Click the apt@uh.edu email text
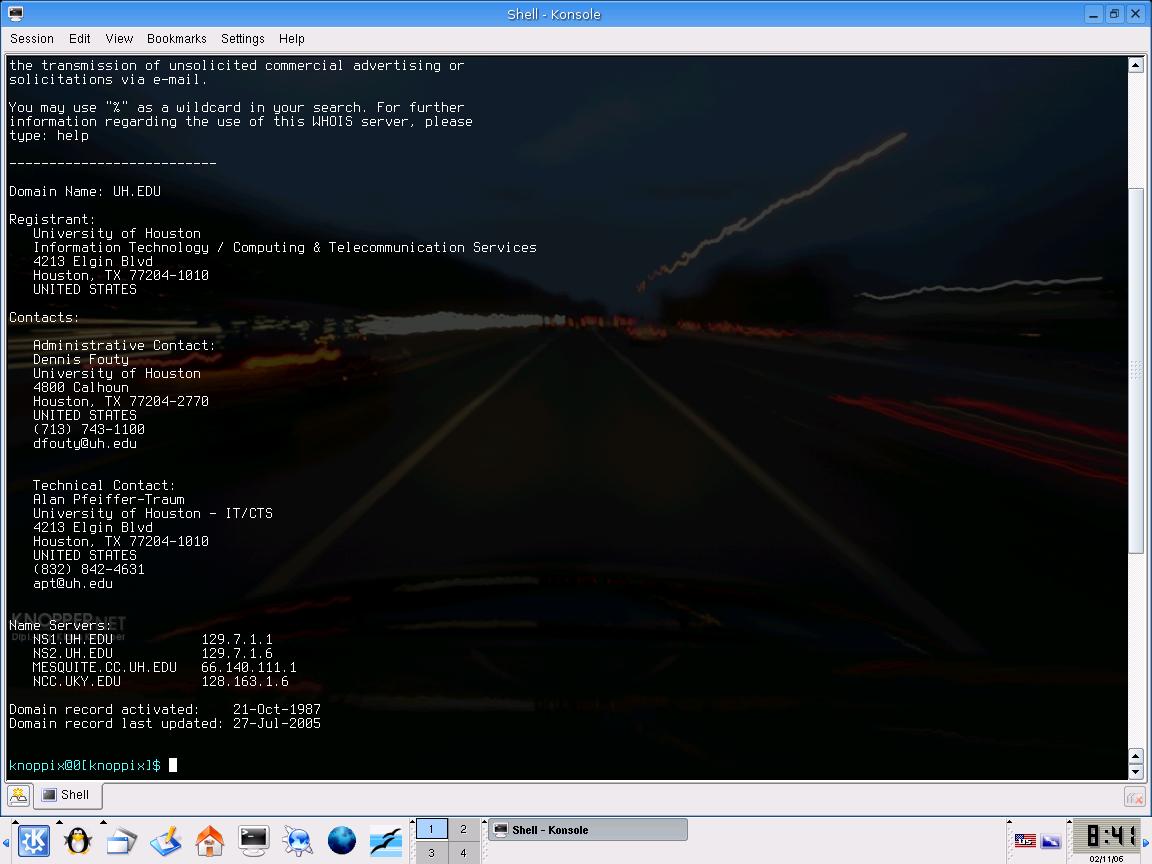The image size is (1152, 864). [73, 583]
